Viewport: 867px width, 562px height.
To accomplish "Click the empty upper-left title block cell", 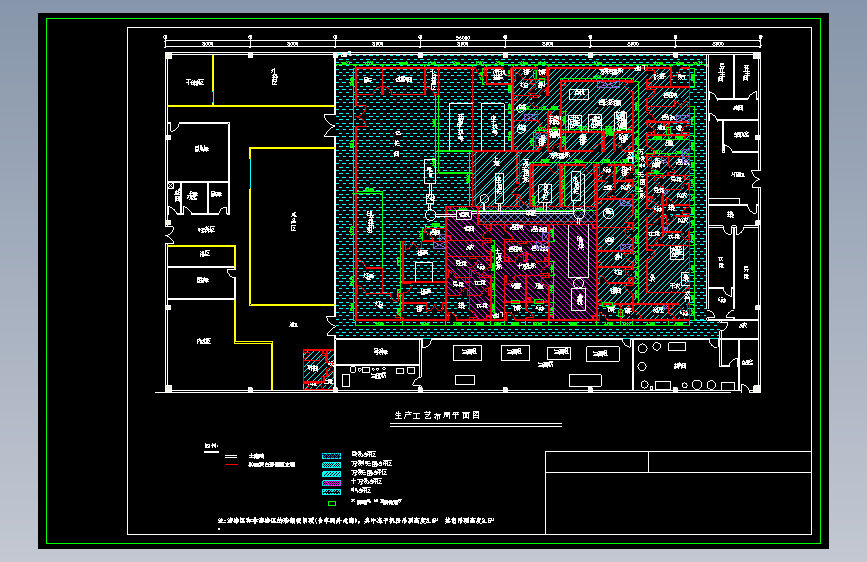I will 597,462.
